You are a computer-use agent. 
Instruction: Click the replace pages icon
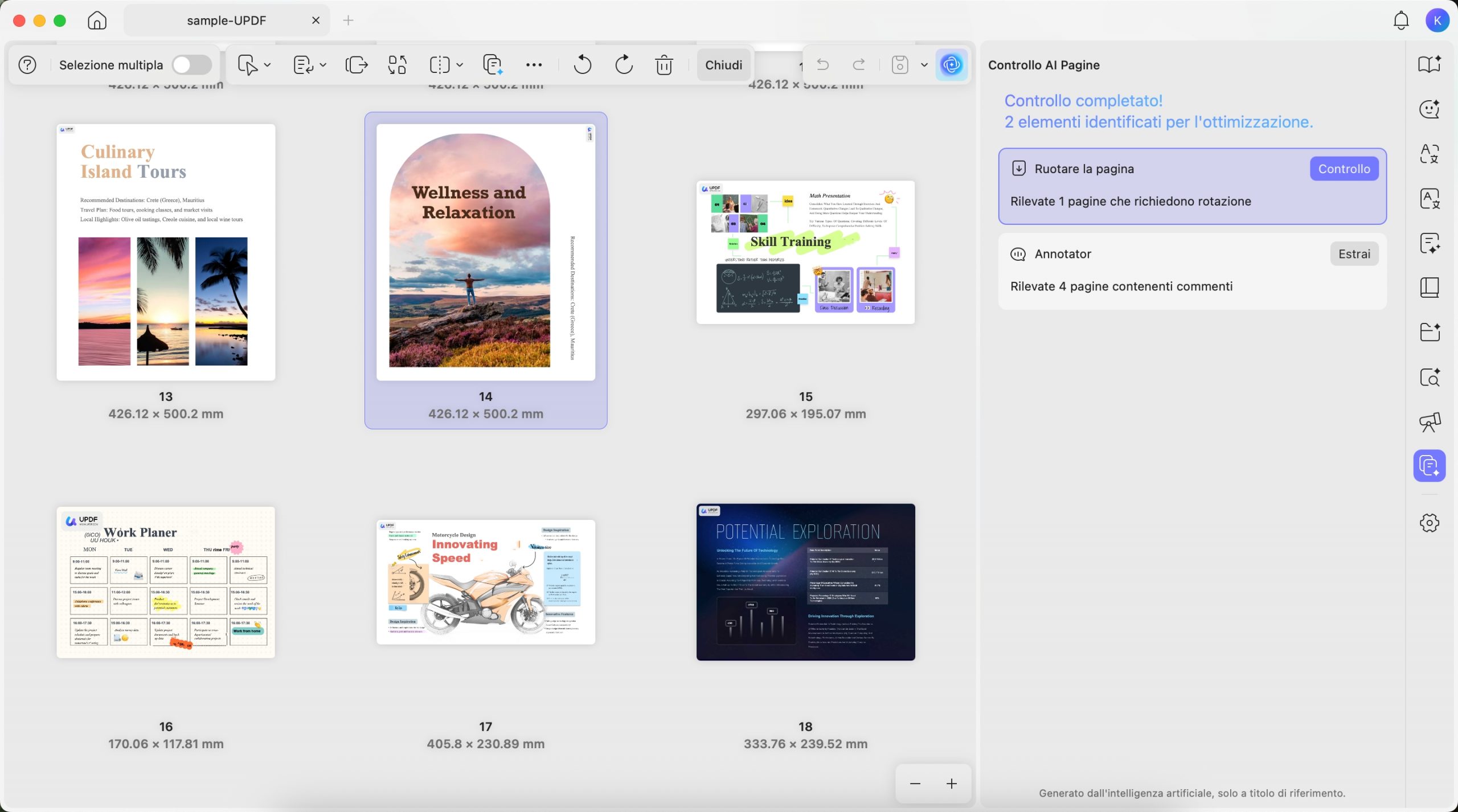coord(397,65)
